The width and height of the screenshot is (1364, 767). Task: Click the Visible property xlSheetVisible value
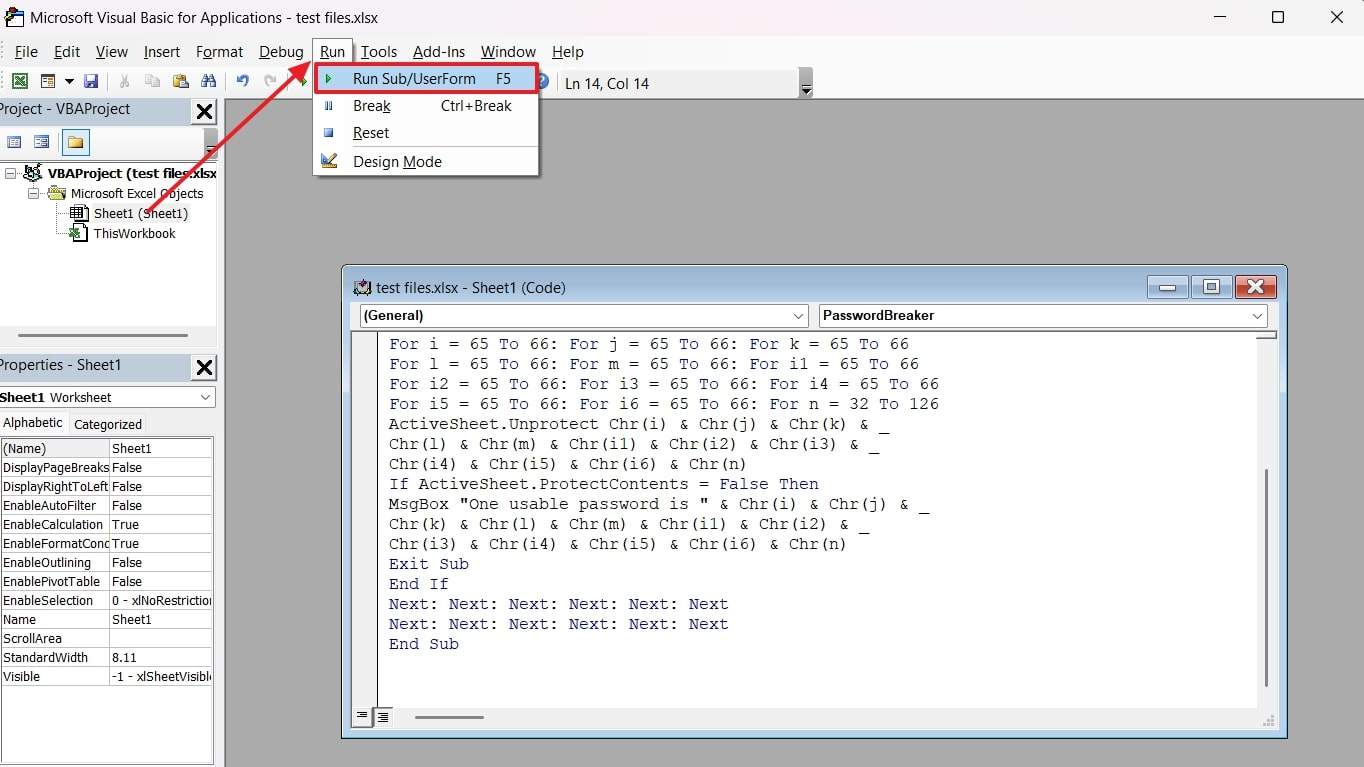pos(160,677)
